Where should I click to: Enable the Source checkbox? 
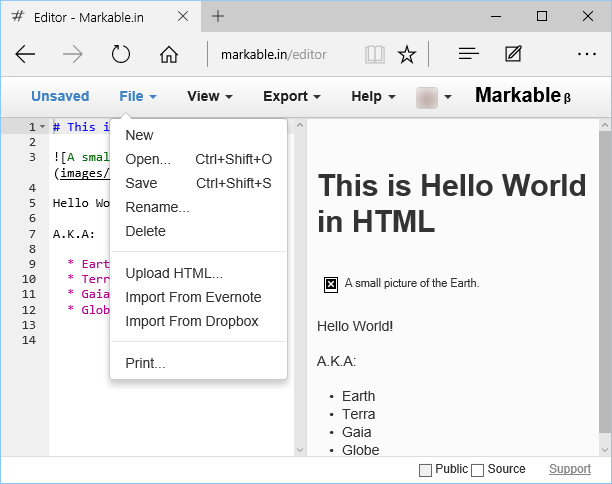pos(477,470)
